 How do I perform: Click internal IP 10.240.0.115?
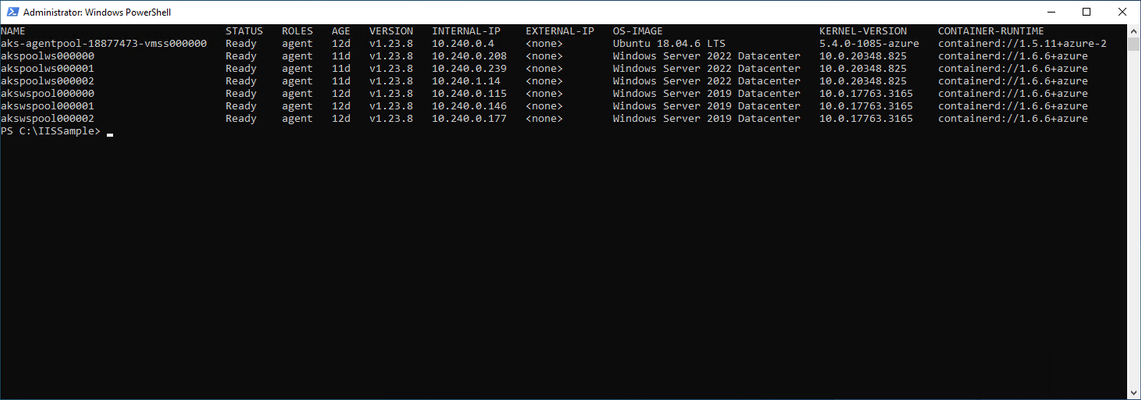469,93
